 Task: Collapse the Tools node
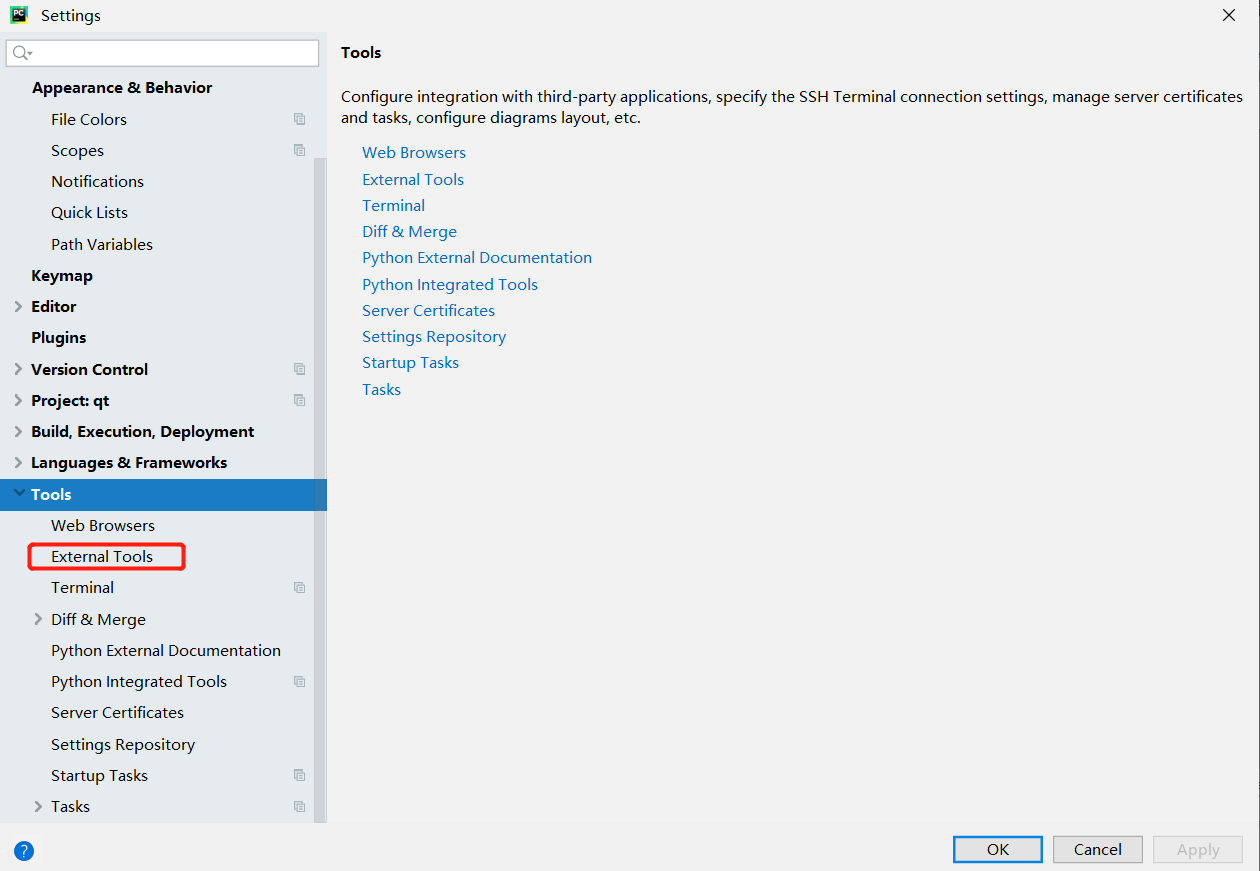point(18,494)
